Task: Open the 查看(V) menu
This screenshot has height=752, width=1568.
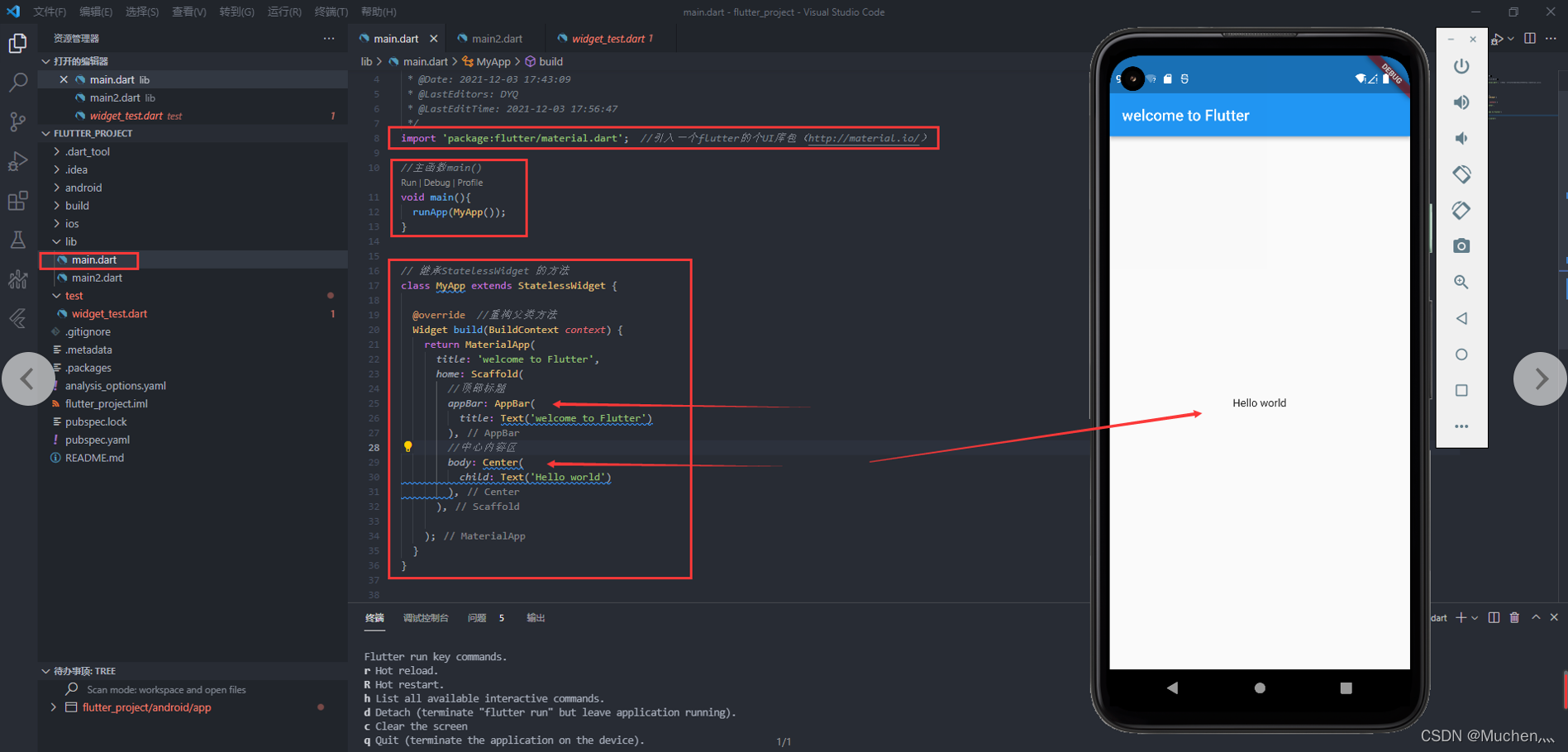Action: click(189, 12)
